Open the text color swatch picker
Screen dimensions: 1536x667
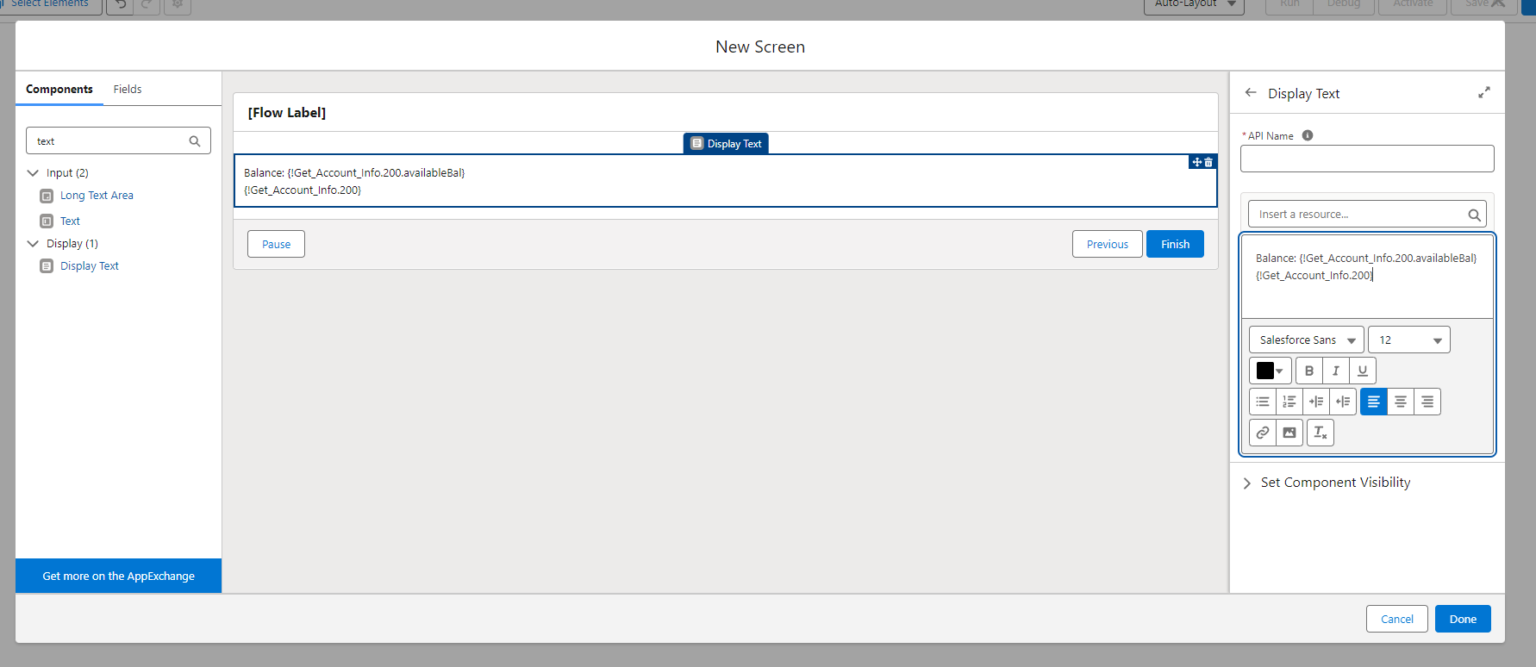(1270, 370)
